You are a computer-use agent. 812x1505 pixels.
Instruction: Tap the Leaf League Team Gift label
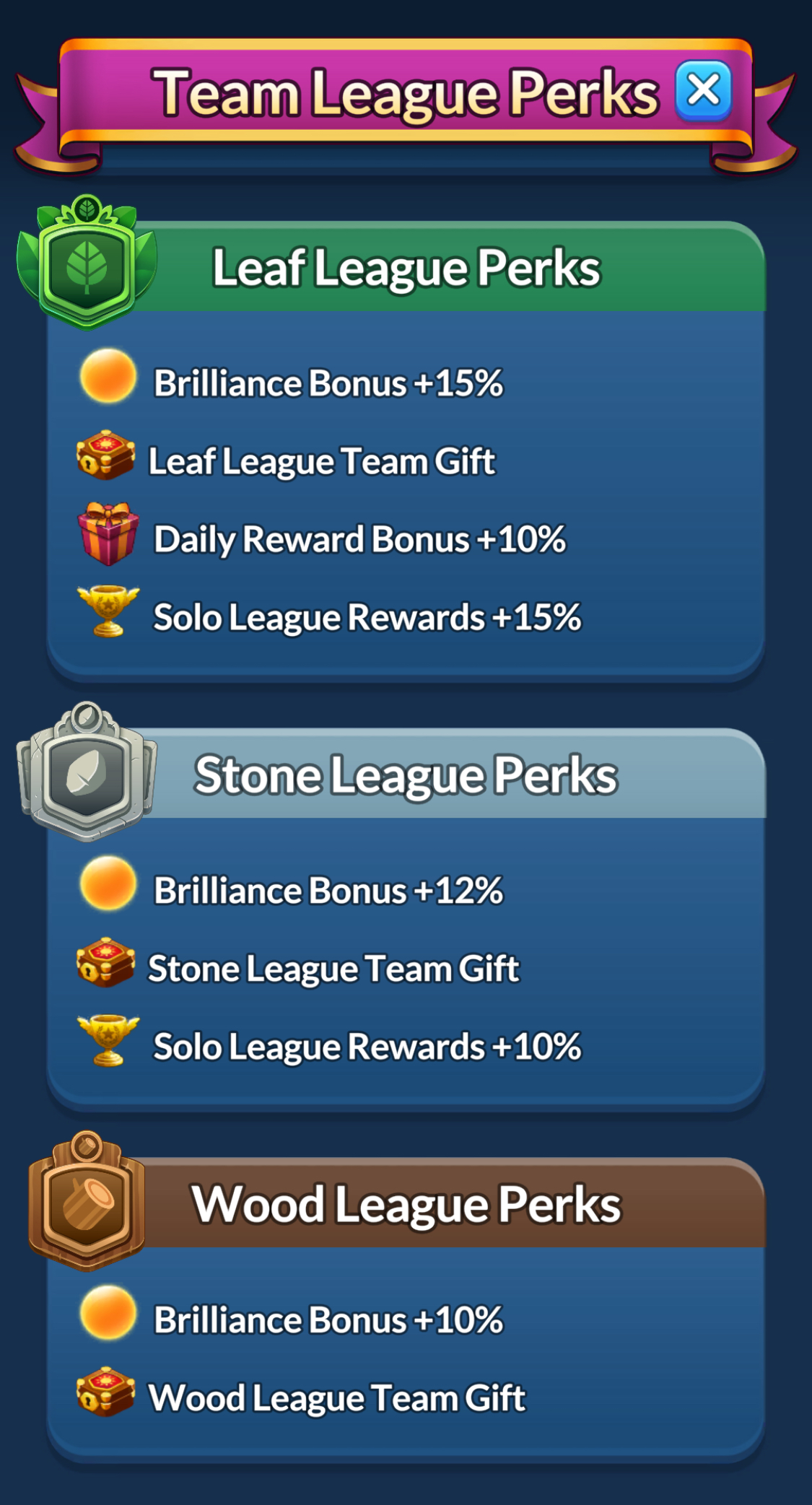[x=321, y=461]
